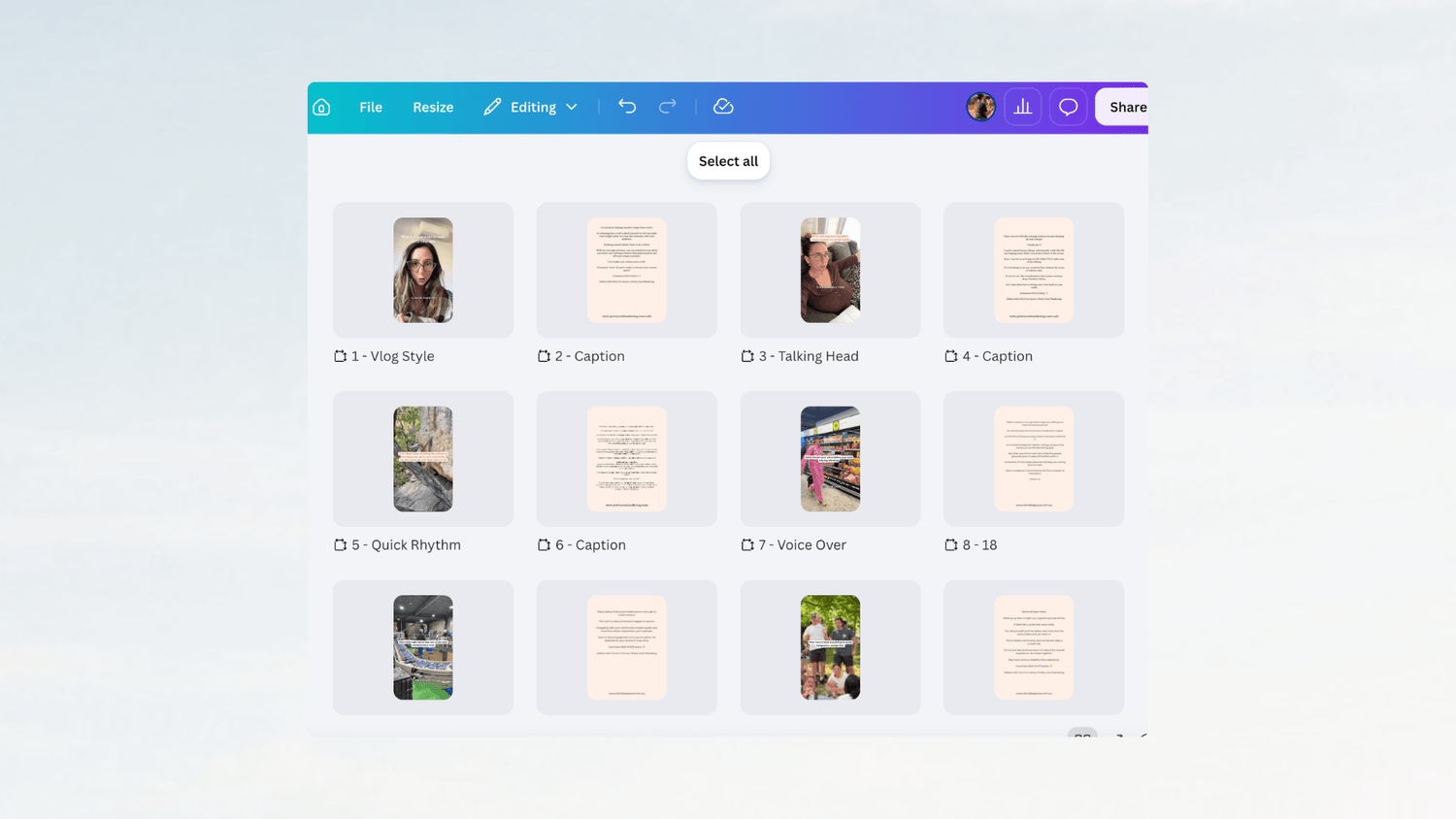Click the '1 - Vlog Style' page title
Viewport: 1456px width, 819px height.
tap(393, 356)
